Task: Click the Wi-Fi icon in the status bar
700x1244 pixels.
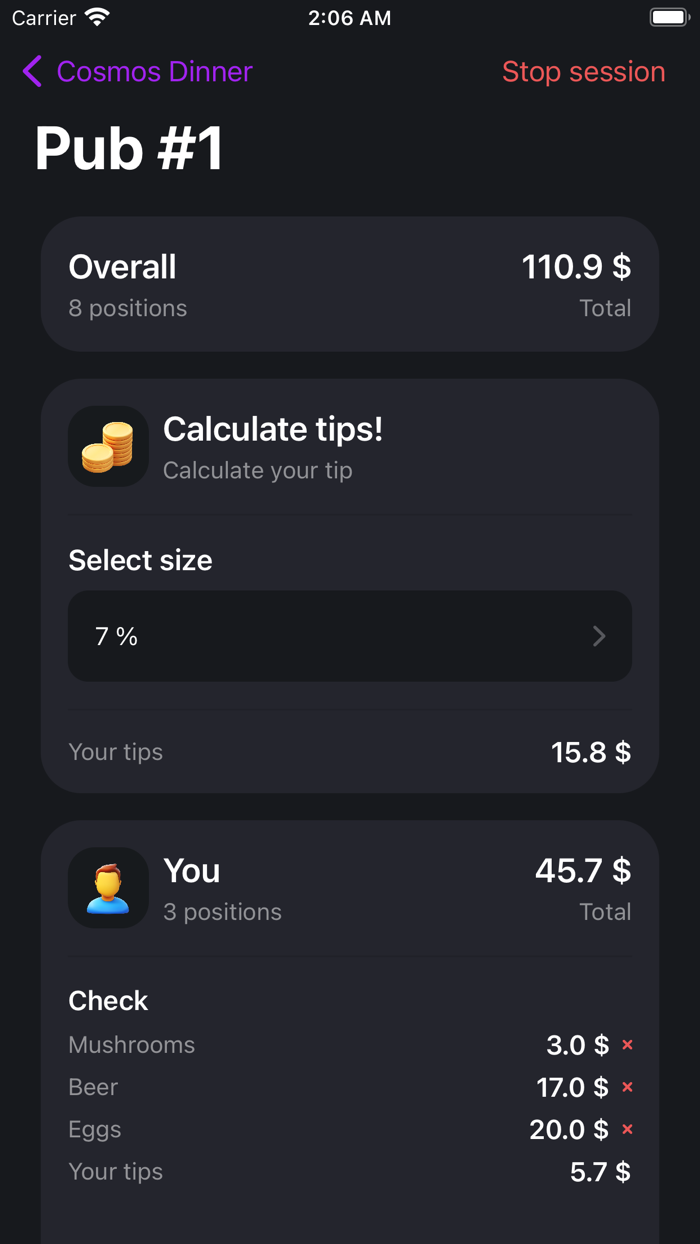Action: pos(95,16)
